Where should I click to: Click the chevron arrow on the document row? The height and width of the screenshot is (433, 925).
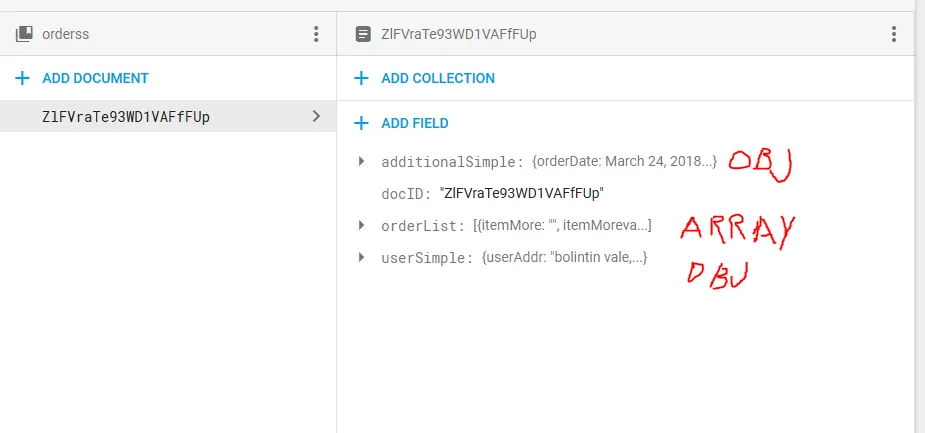click(x=316, y=116)
